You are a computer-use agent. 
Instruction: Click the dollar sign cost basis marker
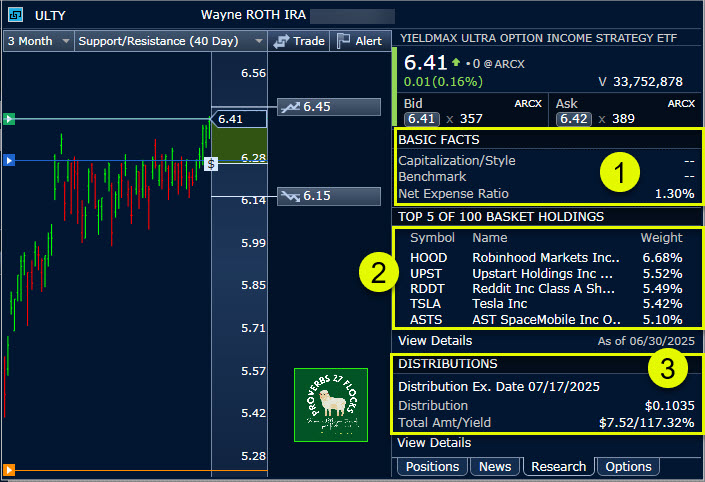coord(211,163)
